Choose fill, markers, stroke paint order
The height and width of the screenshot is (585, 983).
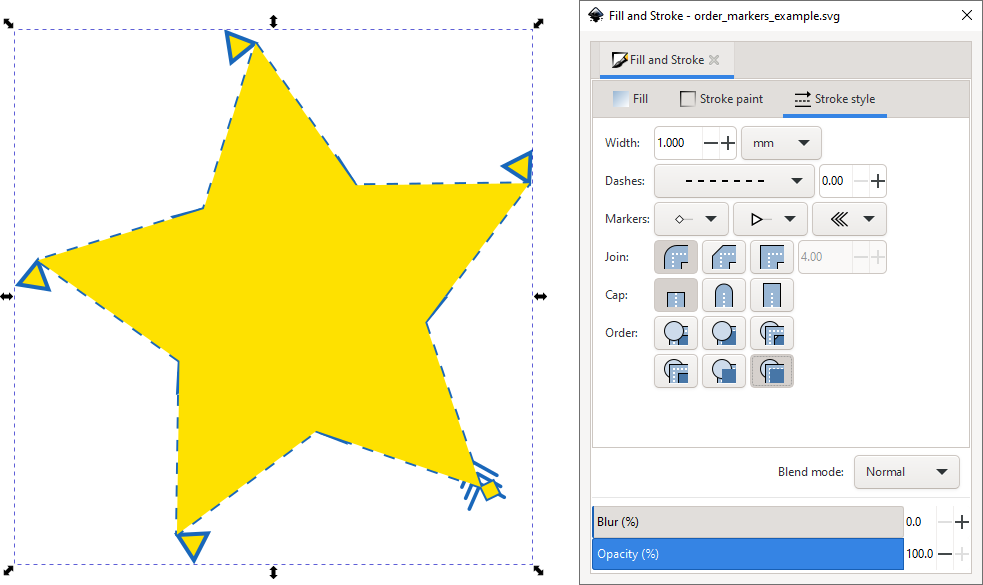tap(772, 333)
